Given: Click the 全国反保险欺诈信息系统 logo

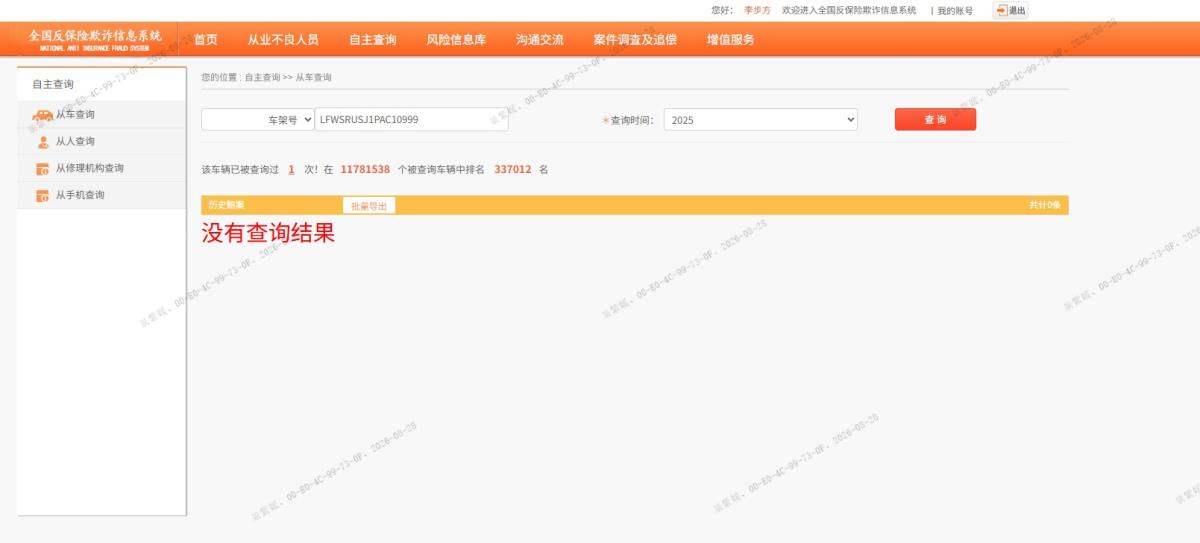Looking at the screenshot, I should [95, 39].
